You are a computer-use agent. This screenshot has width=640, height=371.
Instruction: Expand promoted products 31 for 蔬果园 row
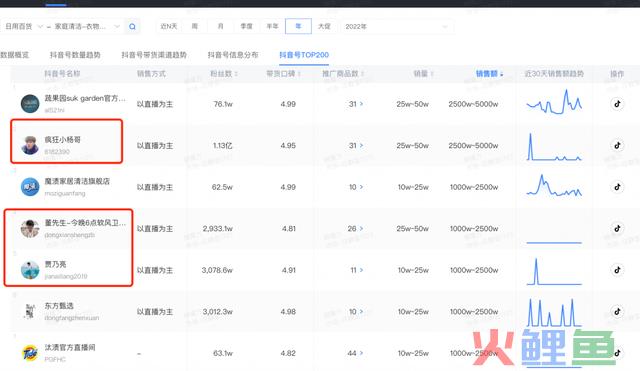coord(356,104)
